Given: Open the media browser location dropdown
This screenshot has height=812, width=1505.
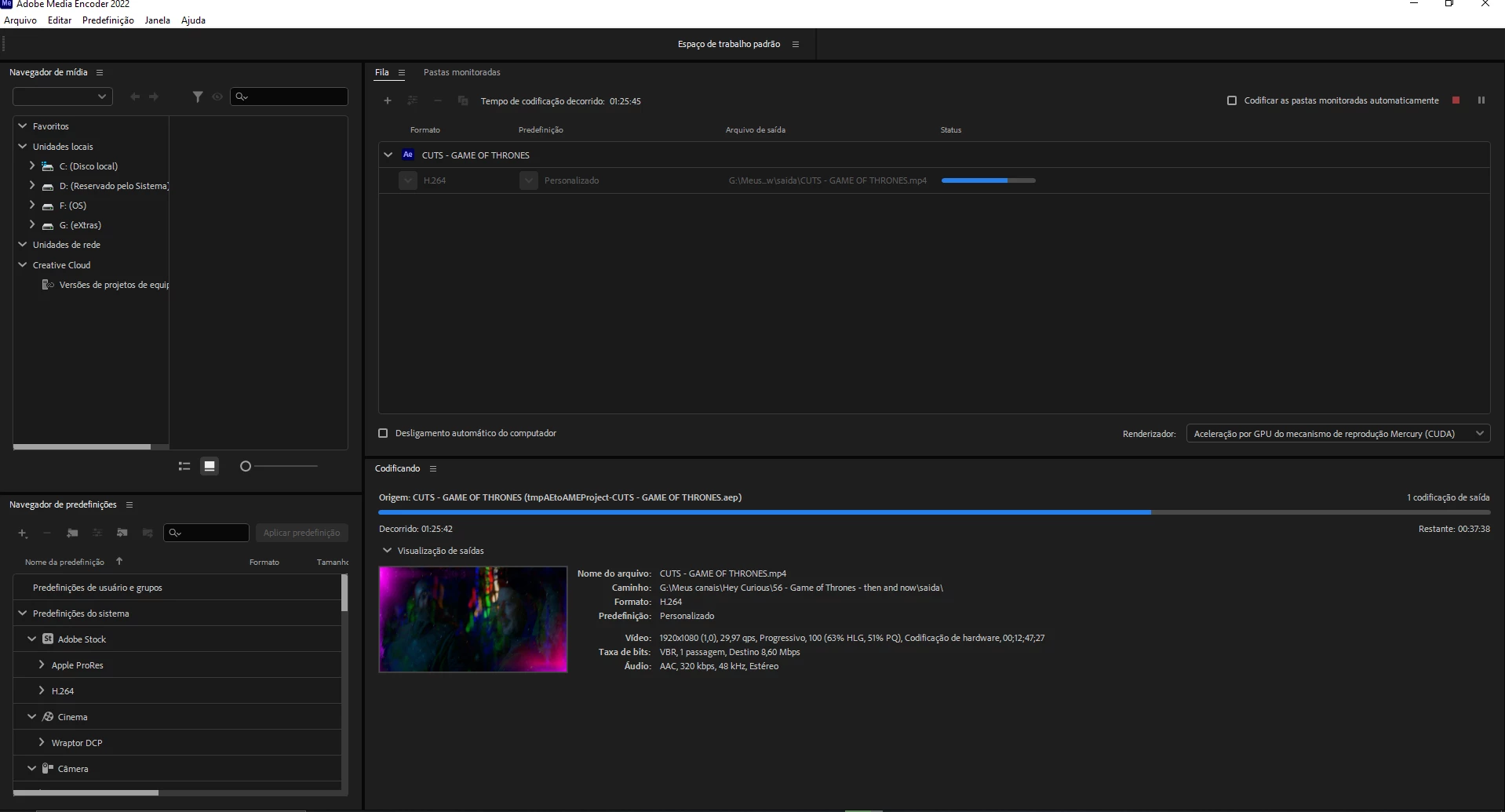Looking at the screenshot, I should coord(63,96).
